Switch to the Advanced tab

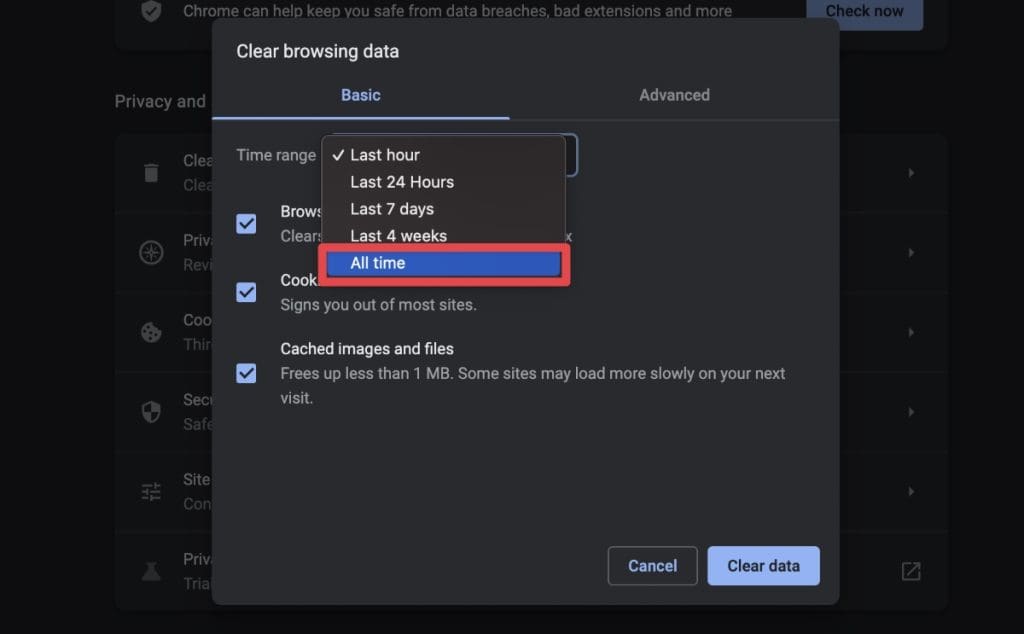pyautogui.click(x=674, y=95)
